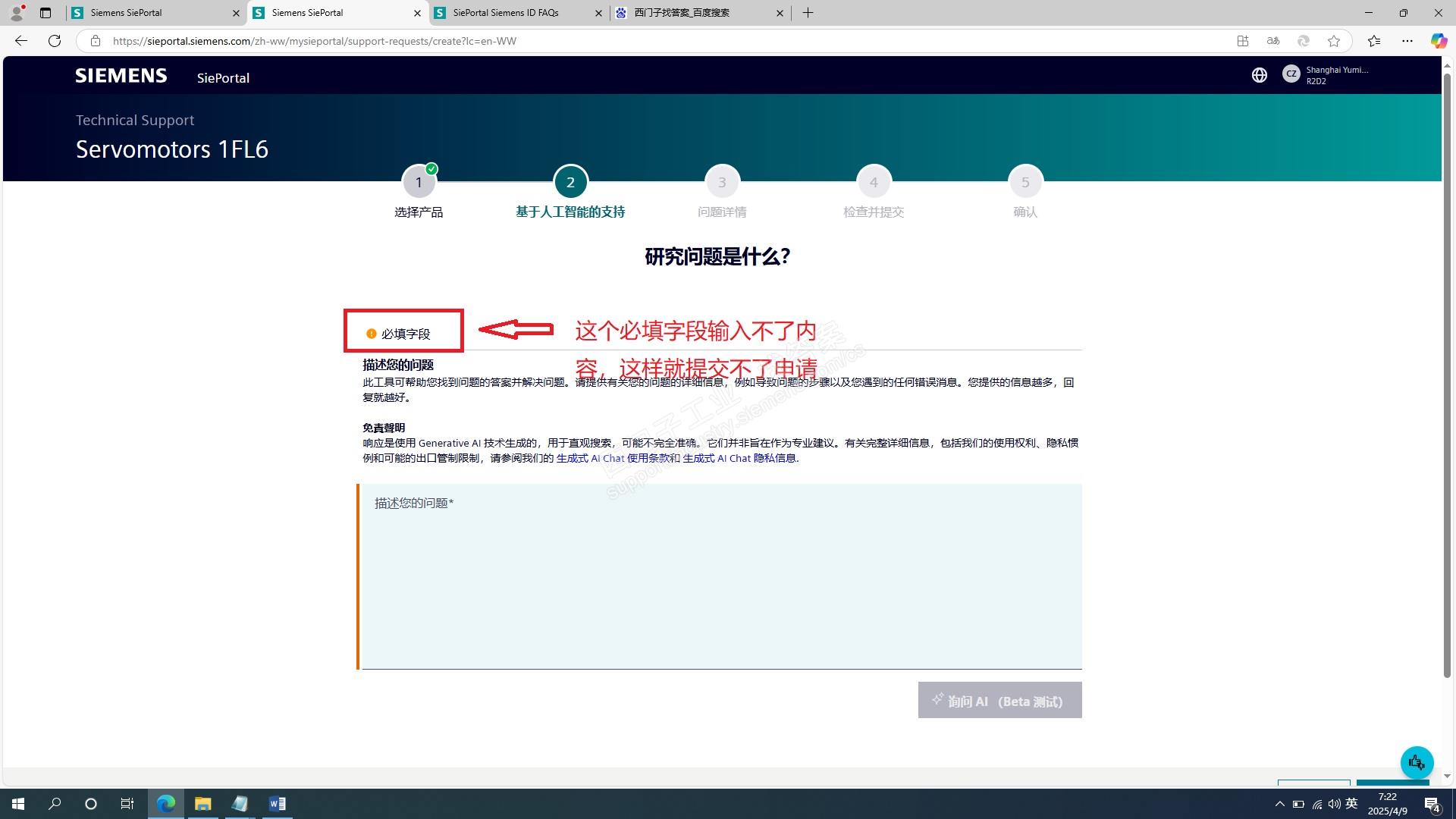Image resolution: width=1456 pixels, height=819 pixels.
Task: Go back with browser back arrow
Action: point(21,41)
